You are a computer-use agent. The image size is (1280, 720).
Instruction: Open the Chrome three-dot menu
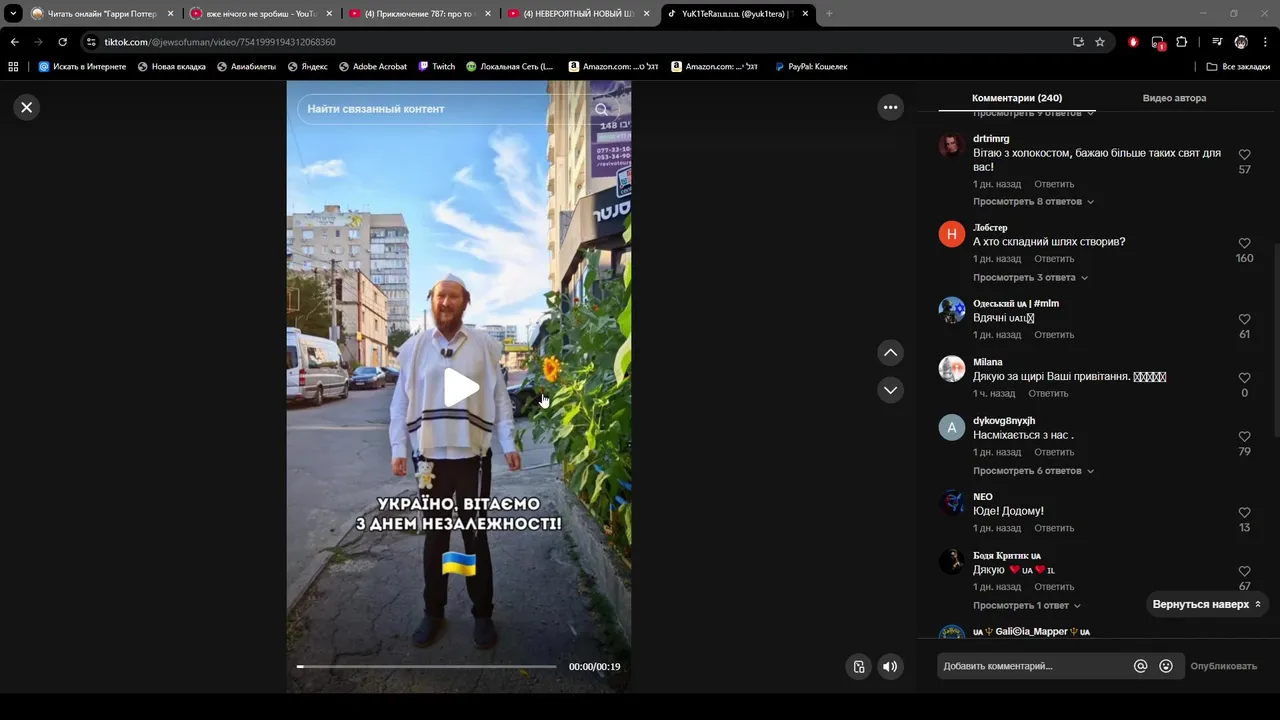tap(1265, 42)
